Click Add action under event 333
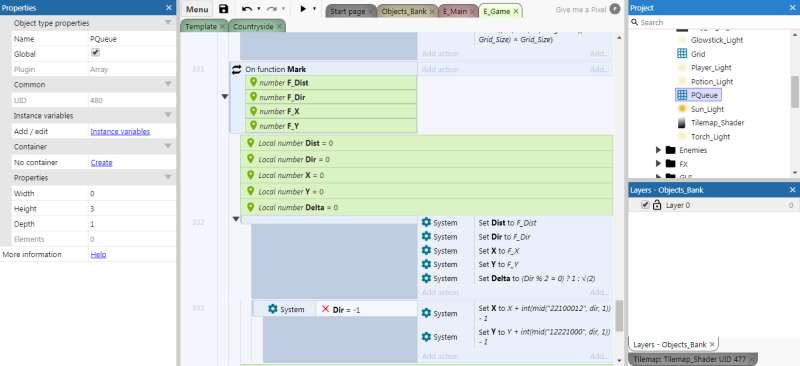 pyautogui.click(x=440, y=356)
